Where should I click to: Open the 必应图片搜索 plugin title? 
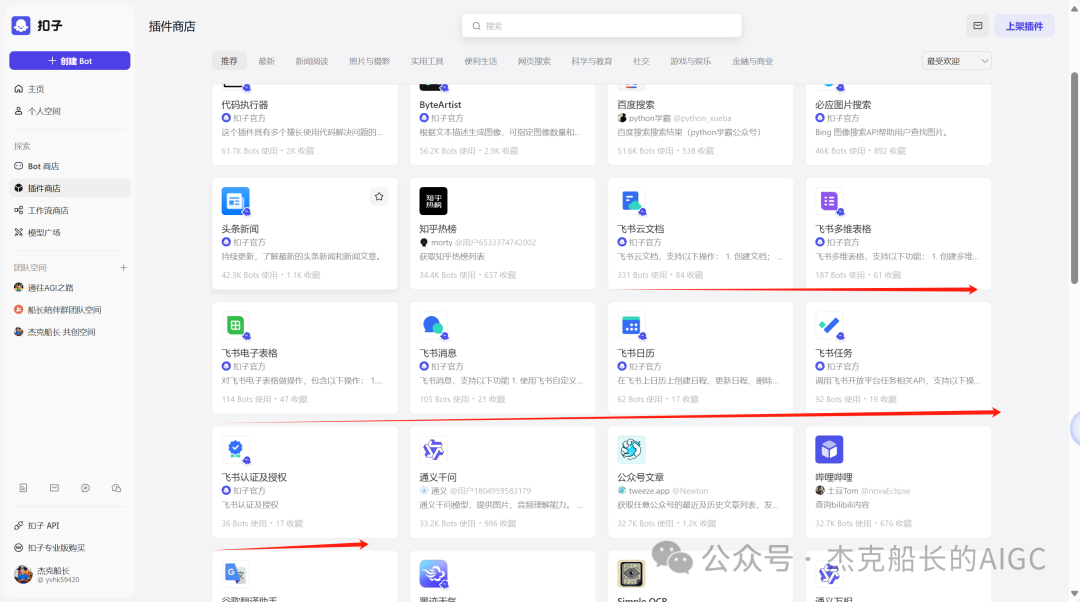[843, 105]
